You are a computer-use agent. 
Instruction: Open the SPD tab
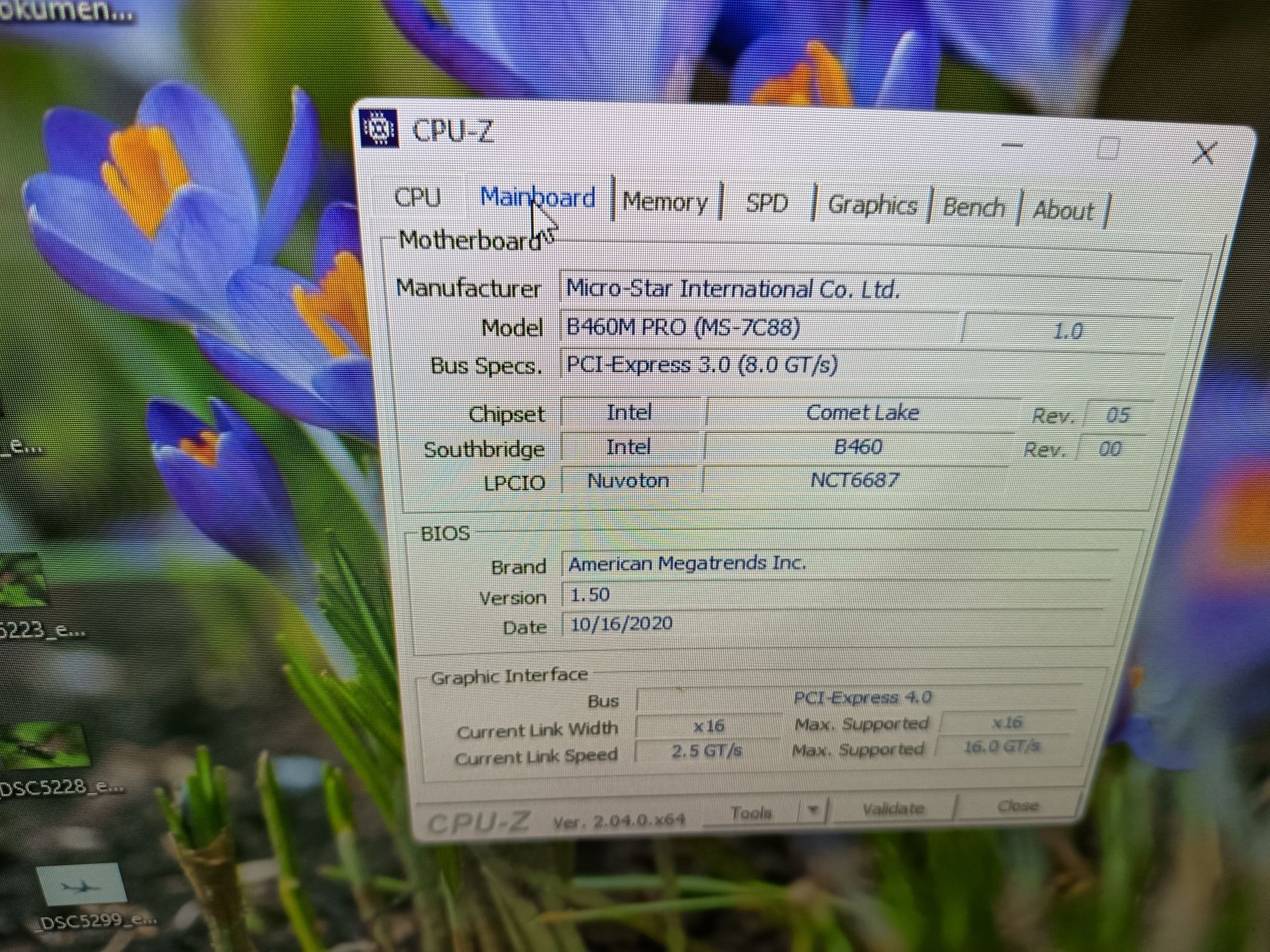766,203
